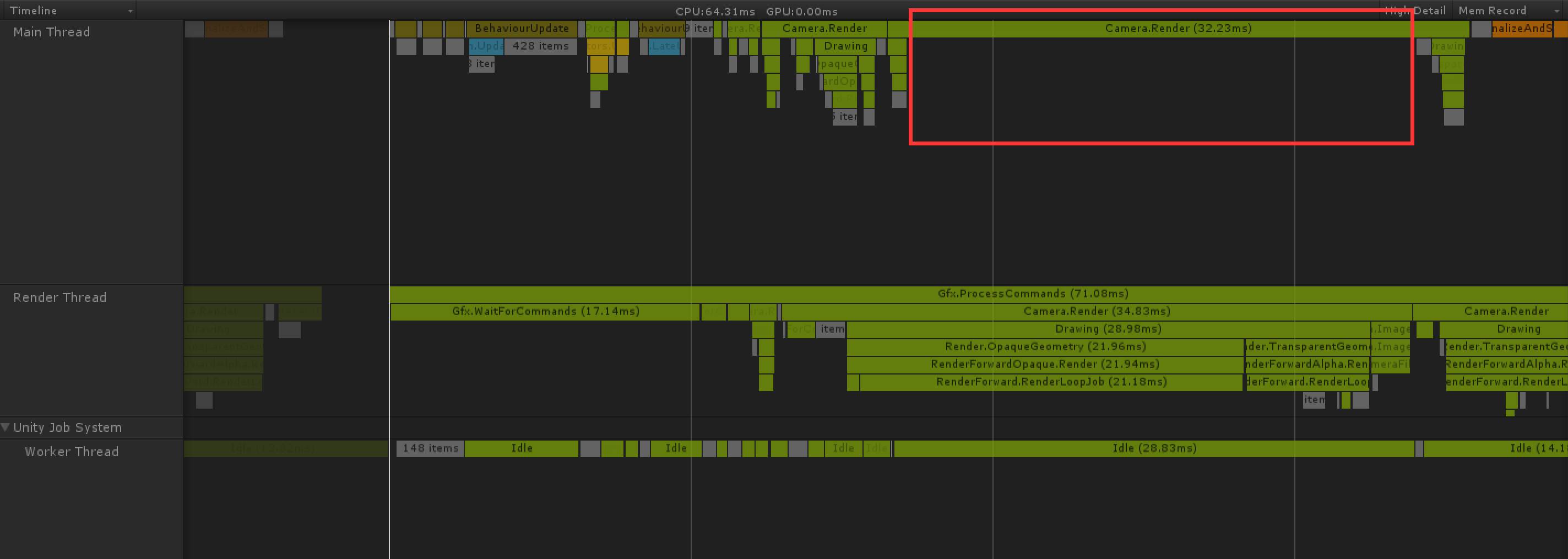This screenshot has height=559, width=1568.
Task: Select Main Thread Camera.Render sample without duration
Action: [824, 28]
